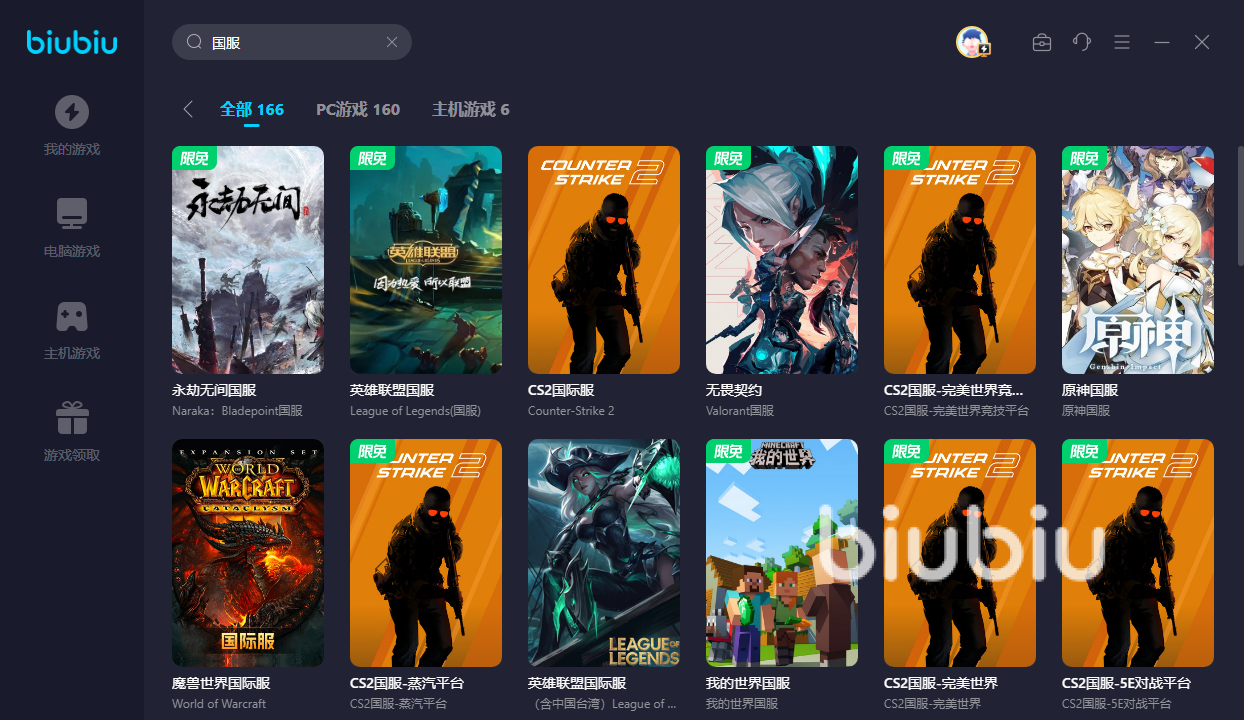Click the toolbox briefcase icon in header

(1042, 42)
